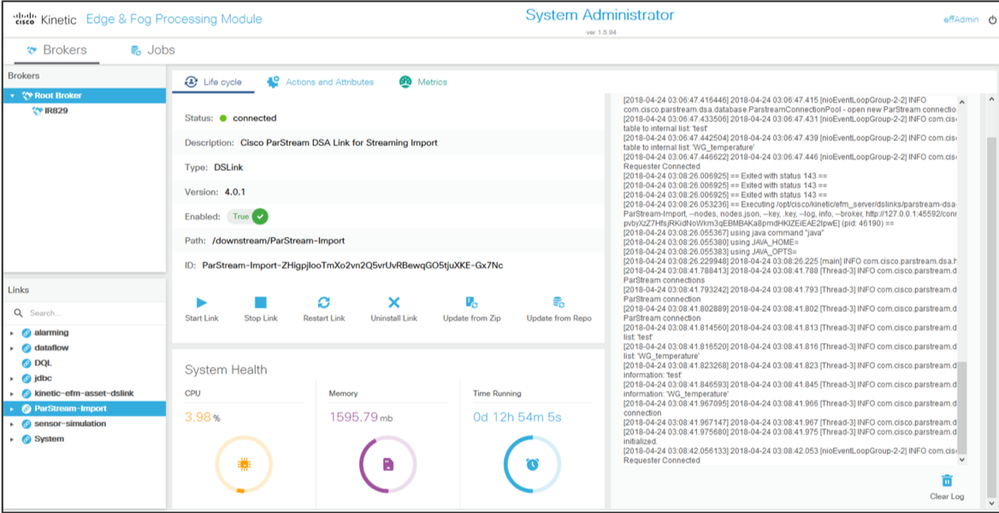
Task: Open the Jobs tab
Action: (152, 50)
